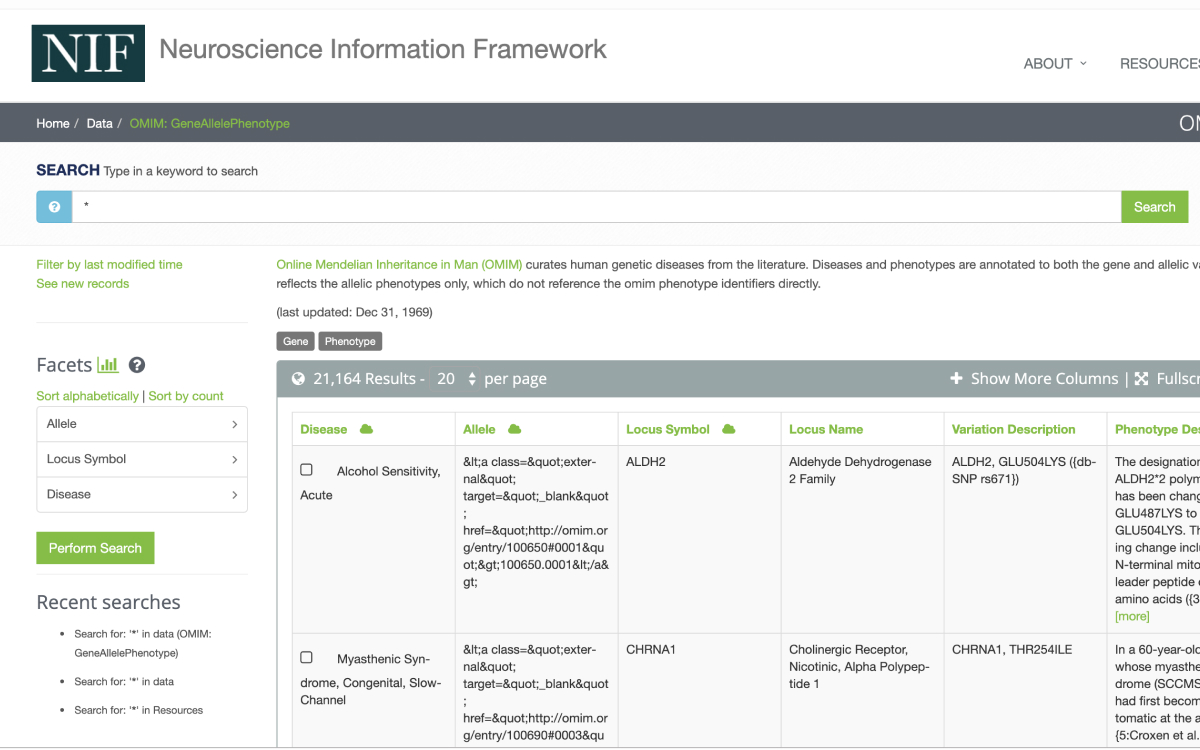The width and height of the screenshot is (1200, 750).
Task: Click the cloud icon beside Allele column
Action: click(514, 429)
